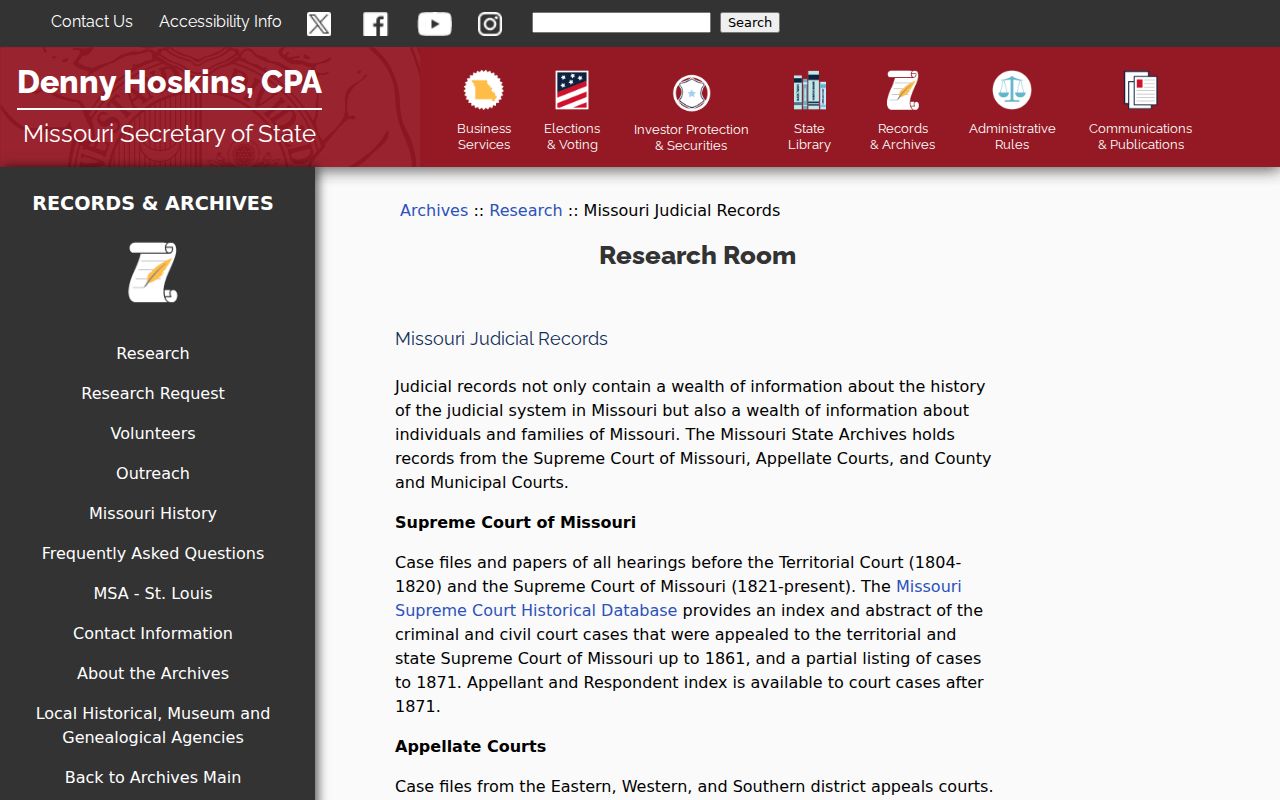Click the Appellate Courts heading
The width and height of the screenshot is (1280, 800).
[470, 746]
